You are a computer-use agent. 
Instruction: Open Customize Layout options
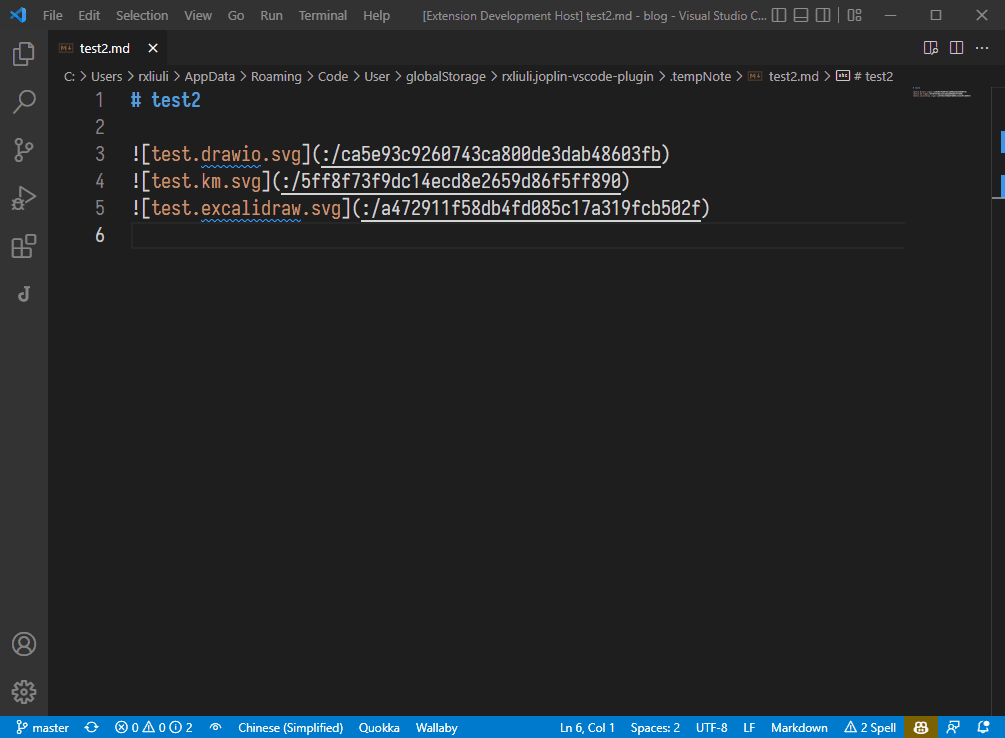click(854, 15)
